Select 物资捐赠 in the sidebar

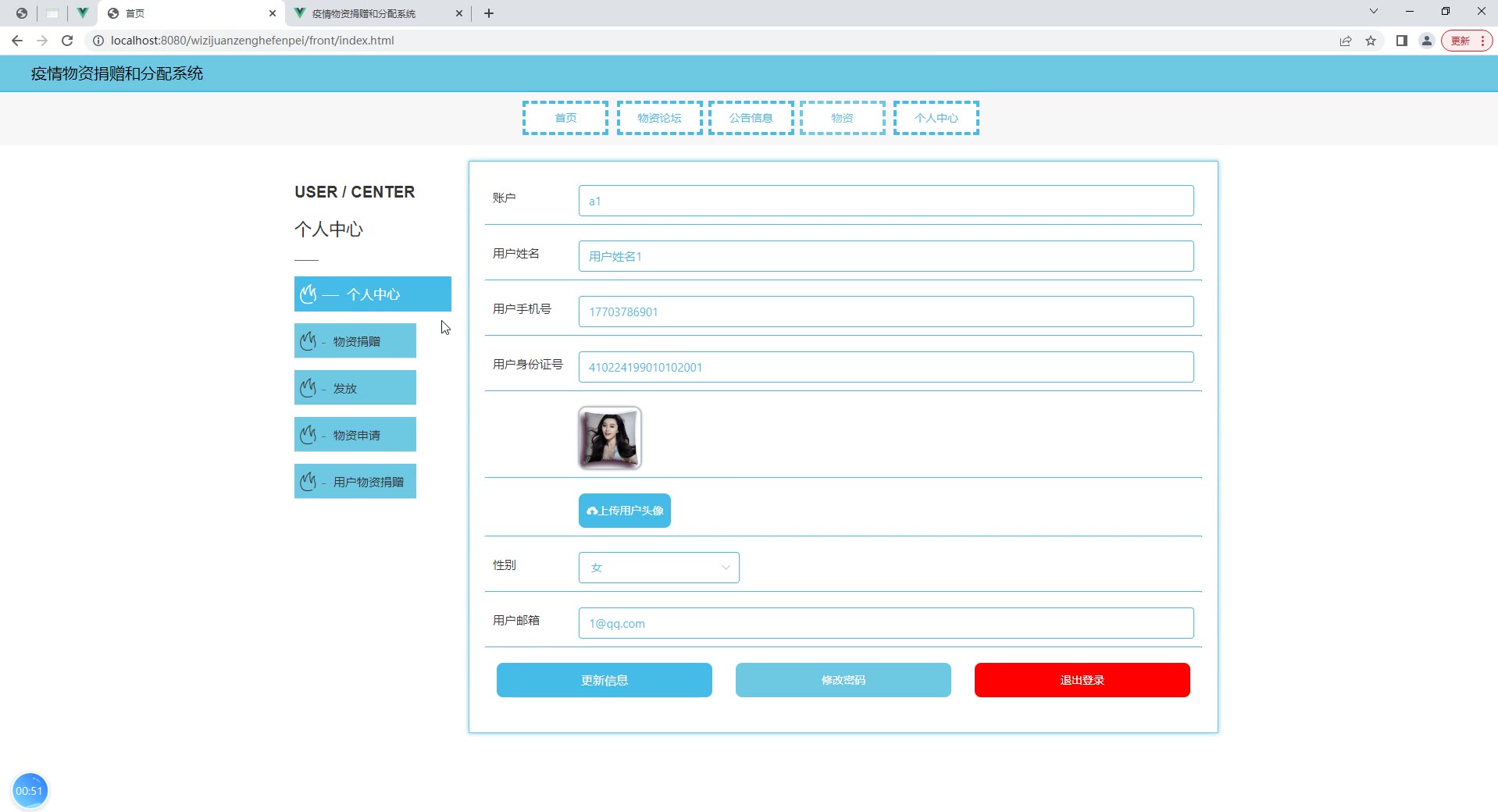(x=355, y=341)
